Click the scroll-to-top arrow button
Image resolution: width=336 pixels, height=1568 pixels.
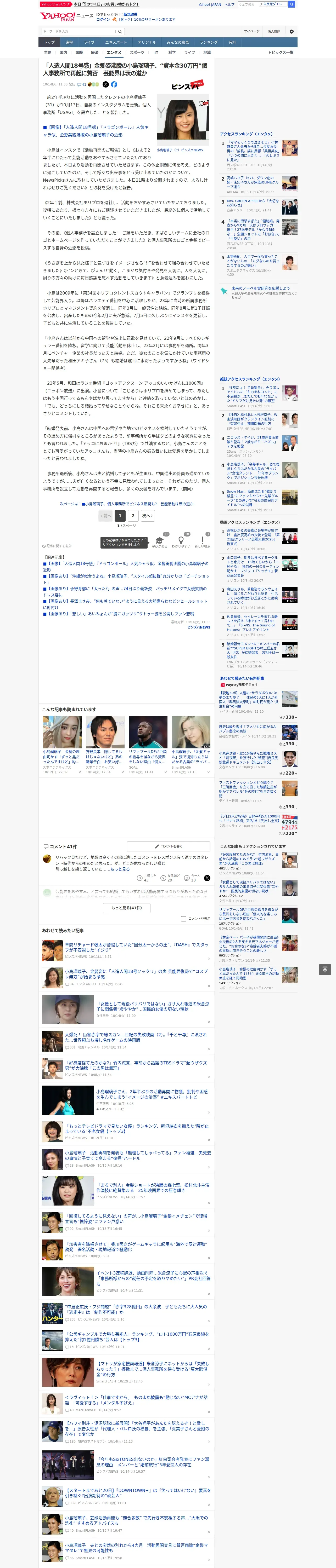pos(325,969)
